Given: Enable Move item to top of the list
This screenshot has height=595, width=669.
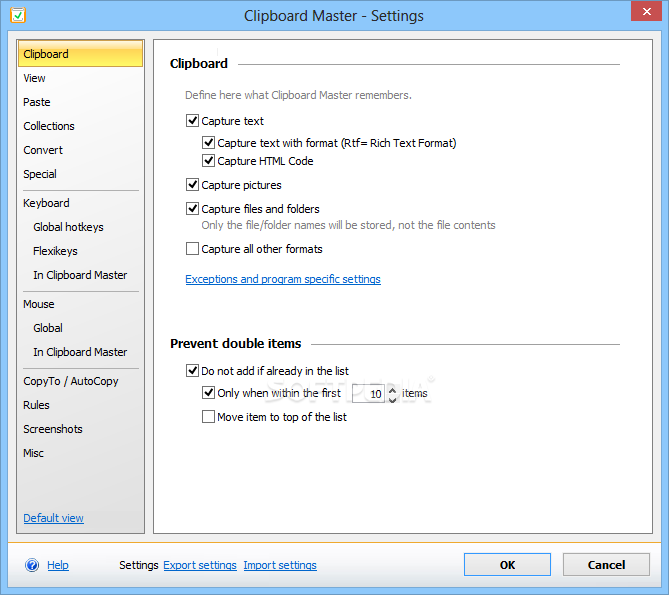Looking at the screenshot, I should pos(208,417).
